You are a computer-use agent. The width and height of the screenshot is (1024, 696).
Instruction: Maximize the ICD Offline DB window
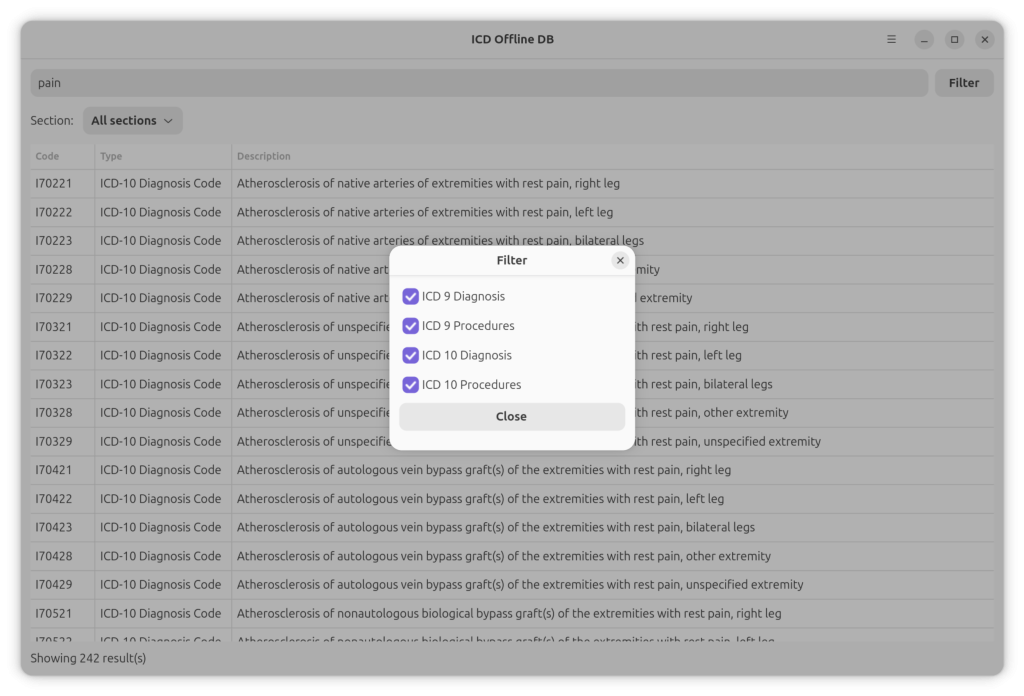click(954, 40)
